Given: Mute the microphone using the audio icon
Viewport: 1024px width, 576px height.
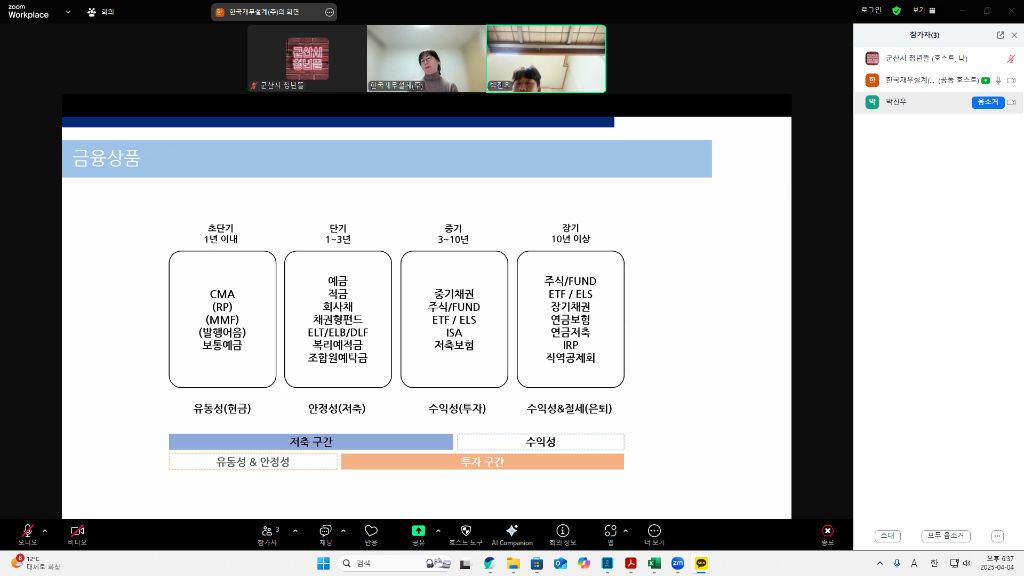Looking at the screenshot, I should click(x=27, y=530).
